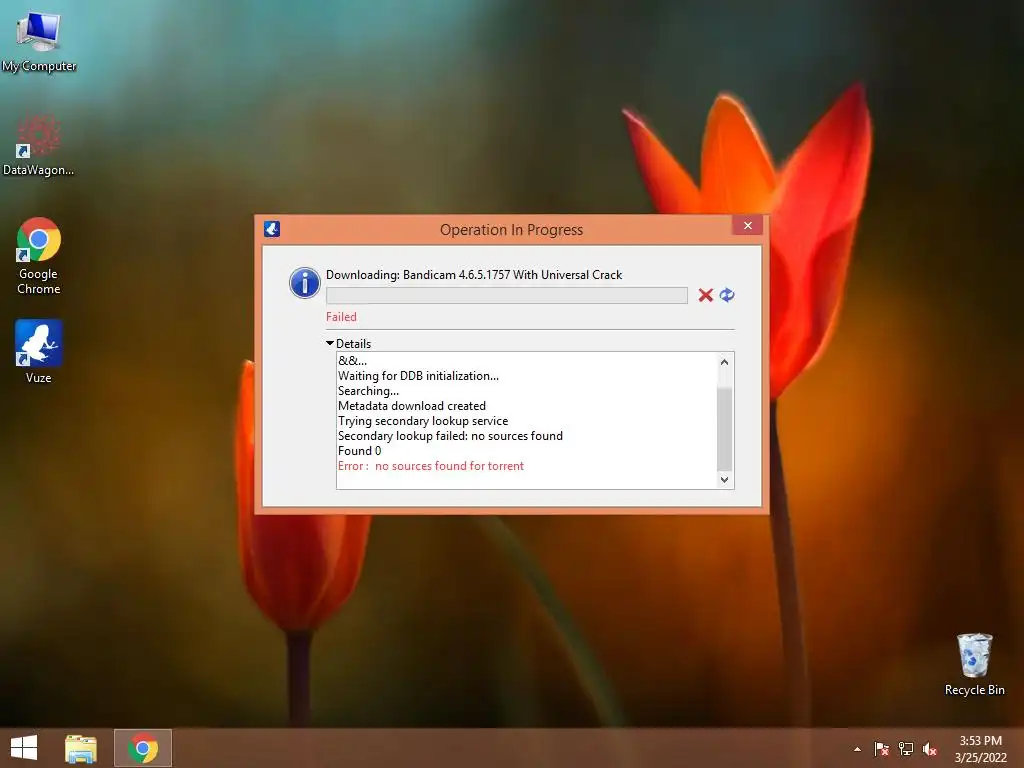The height and width of the screenshot is (768, 1024).
Task: Show hidden system tray icons
Action: click(857, 749)
